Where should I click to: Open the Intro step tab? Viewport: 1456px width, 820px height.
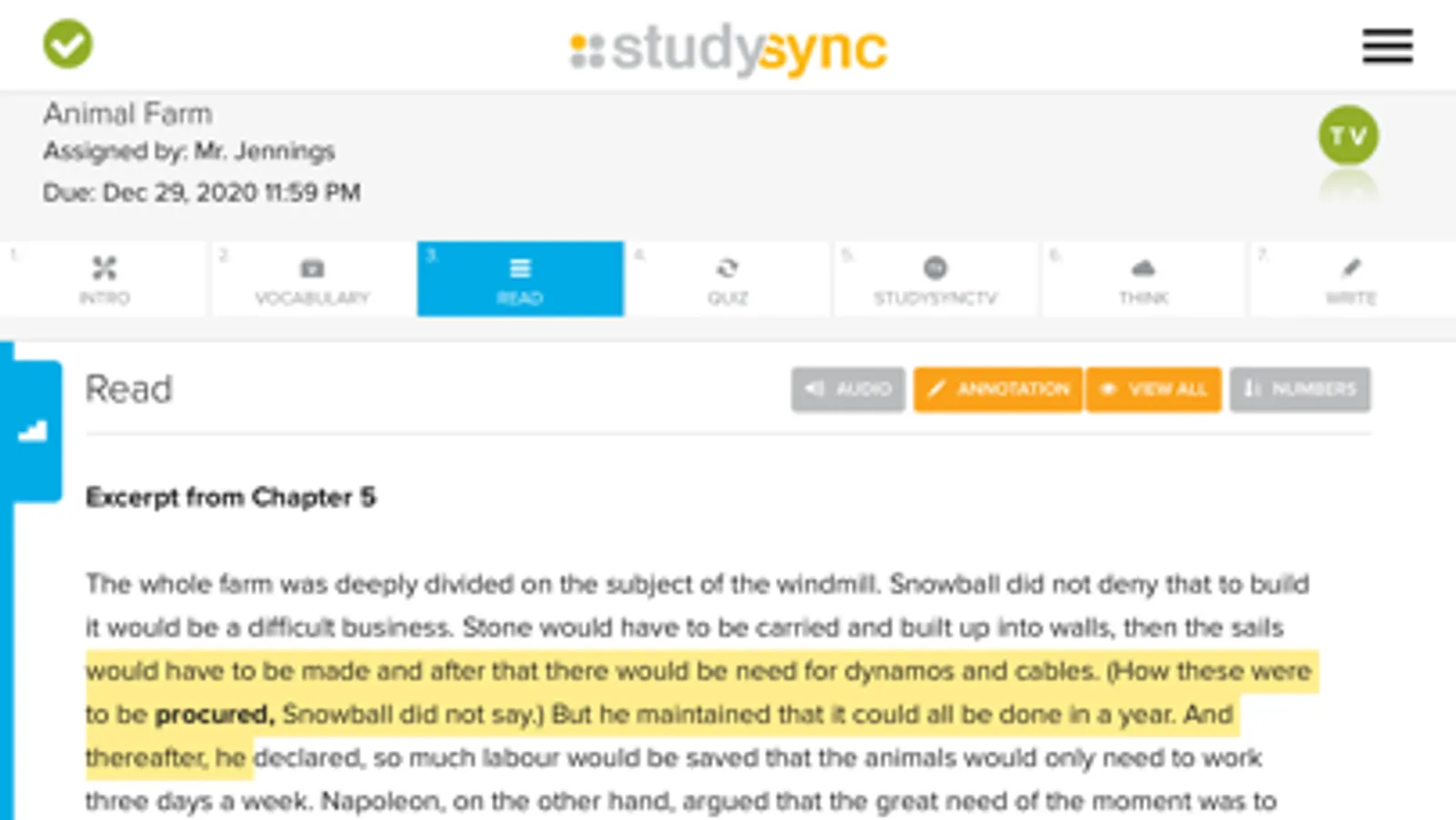coord(104,280)
